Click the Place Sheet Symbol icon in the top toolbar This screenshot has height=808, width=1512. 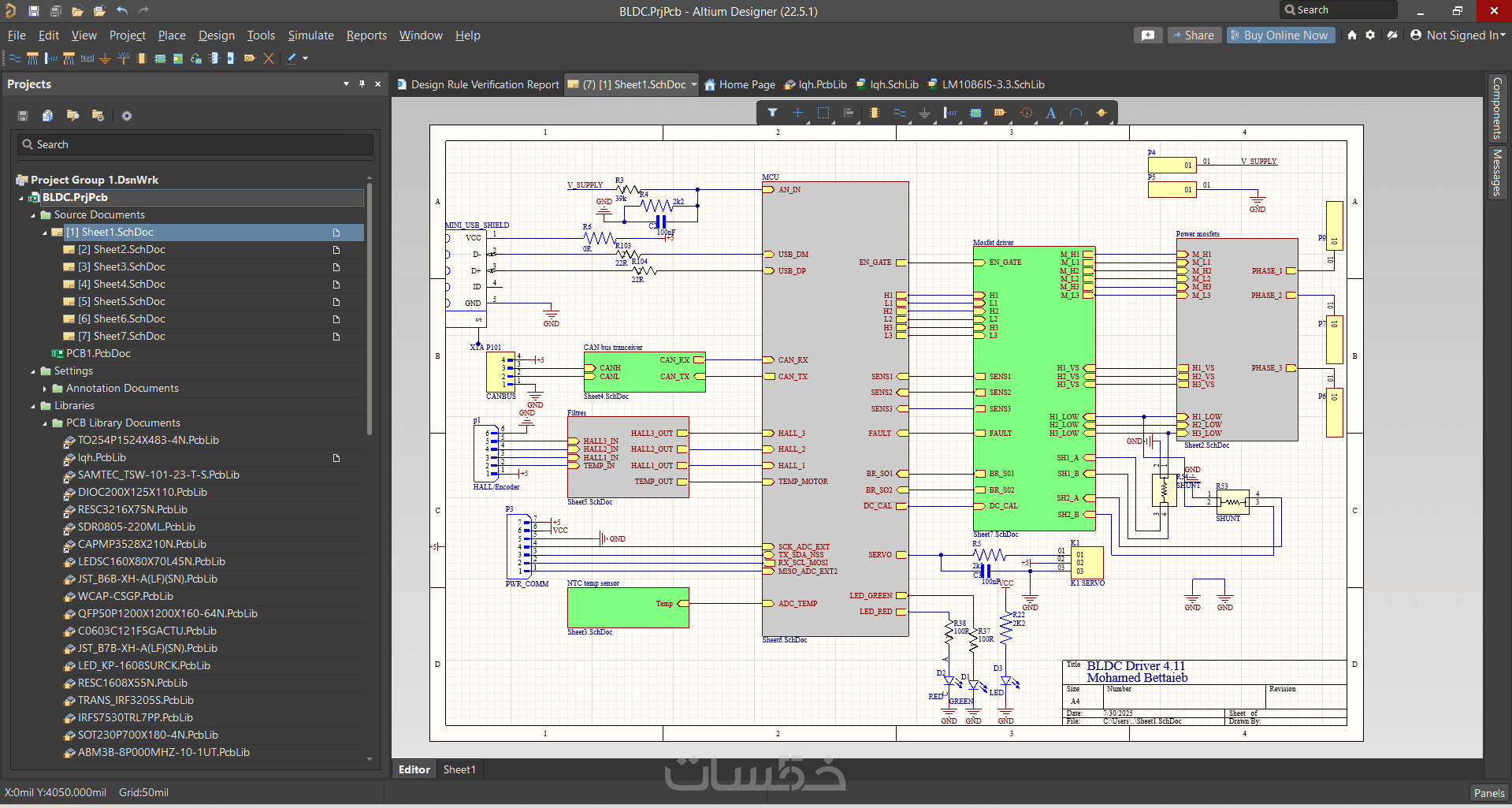[160, 58]
